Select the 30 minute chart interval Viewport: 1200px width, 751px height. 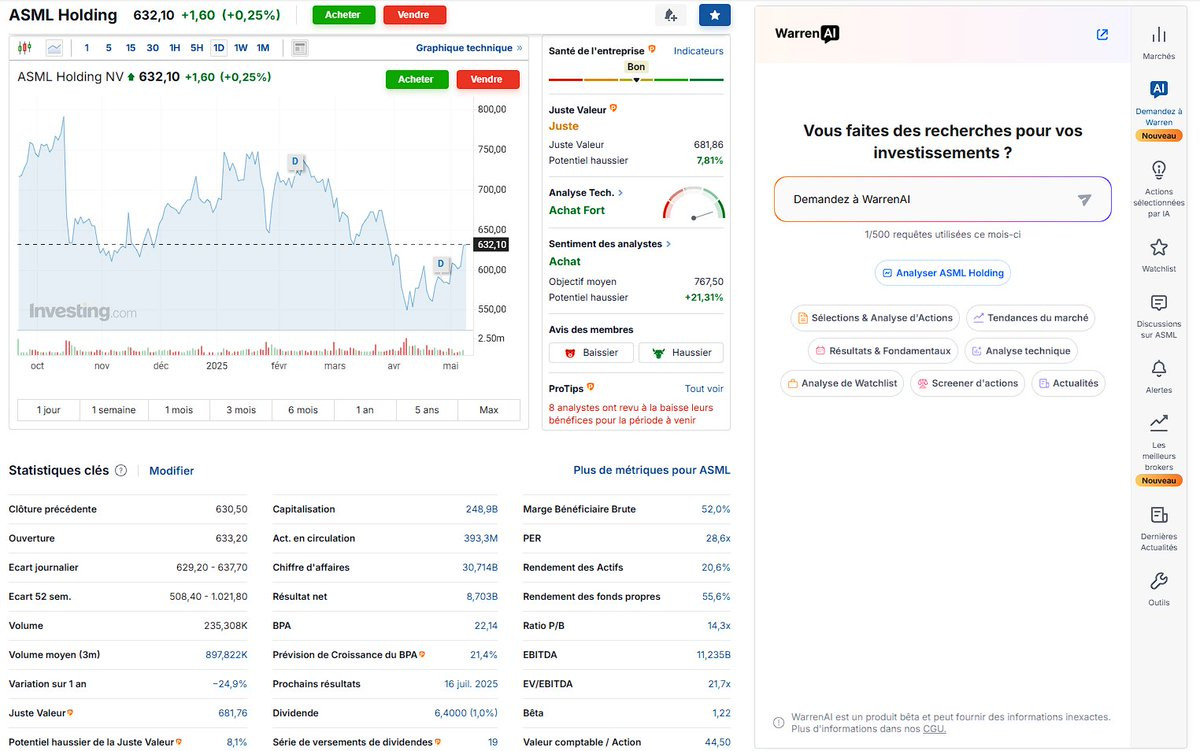pyautogui.click(x=153, y=48)
